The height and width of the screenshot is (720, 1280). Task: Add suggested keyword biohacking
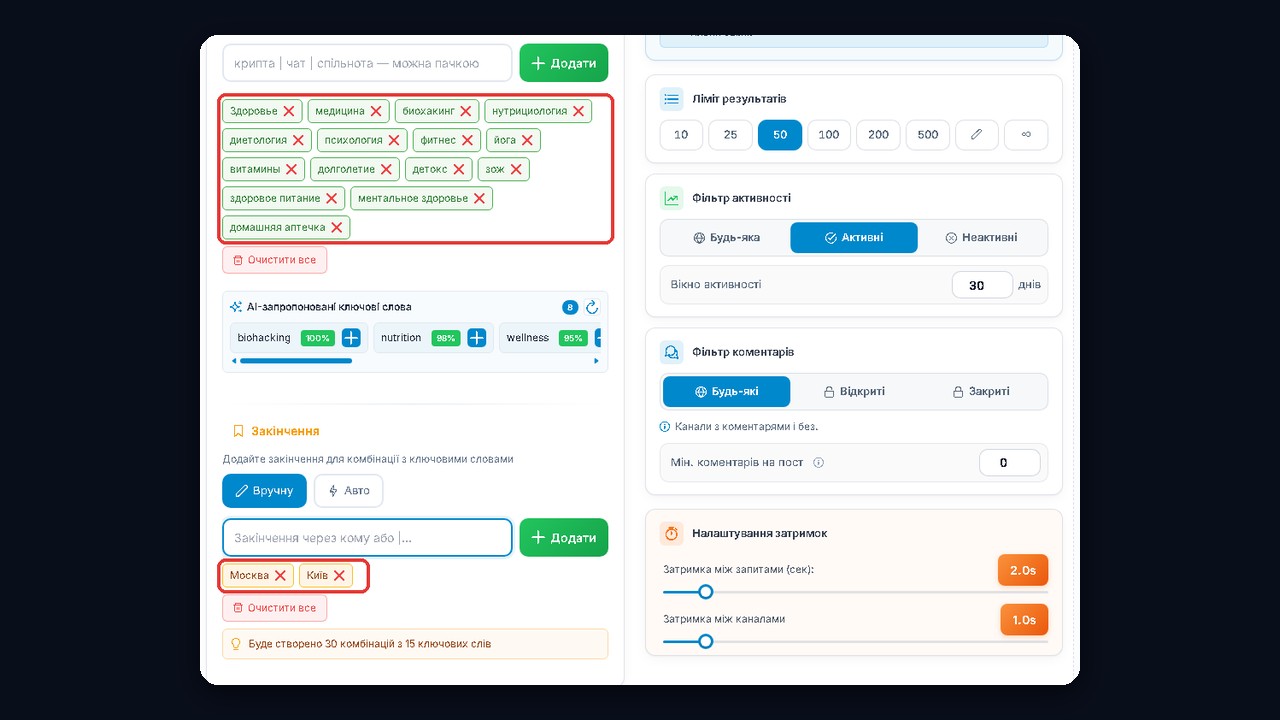pyautogui.click(x=351, y=338)
